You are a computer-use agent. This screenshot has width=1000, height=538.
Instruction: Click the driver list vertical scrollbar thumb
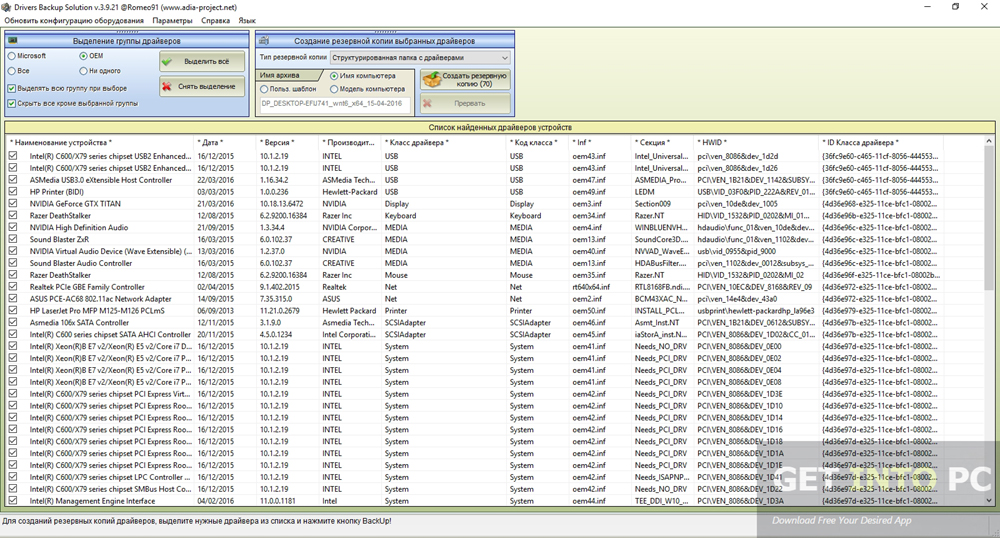pos(989,217)
